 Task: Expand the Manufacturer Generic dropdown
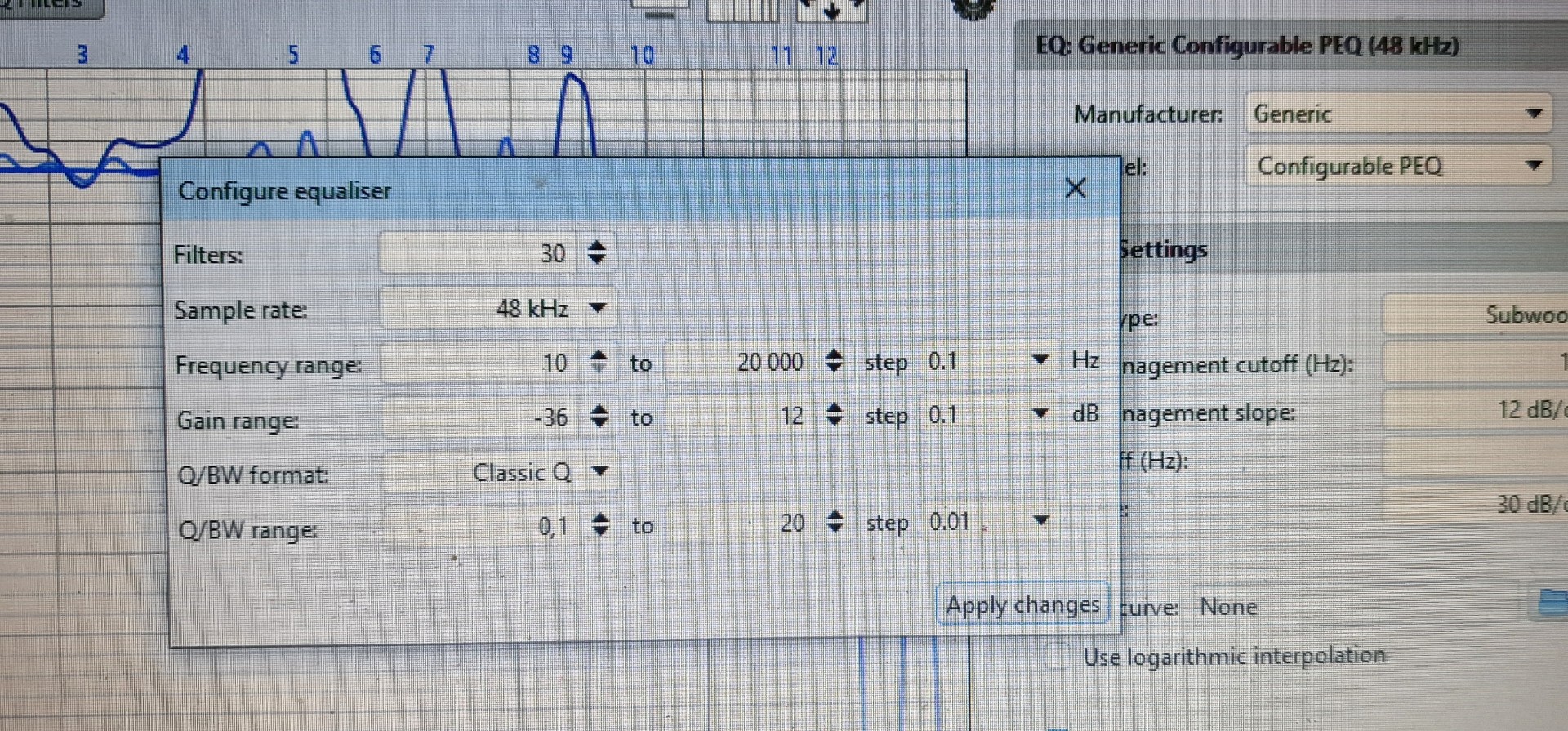pyautogui.click(x=1534, y=114)
